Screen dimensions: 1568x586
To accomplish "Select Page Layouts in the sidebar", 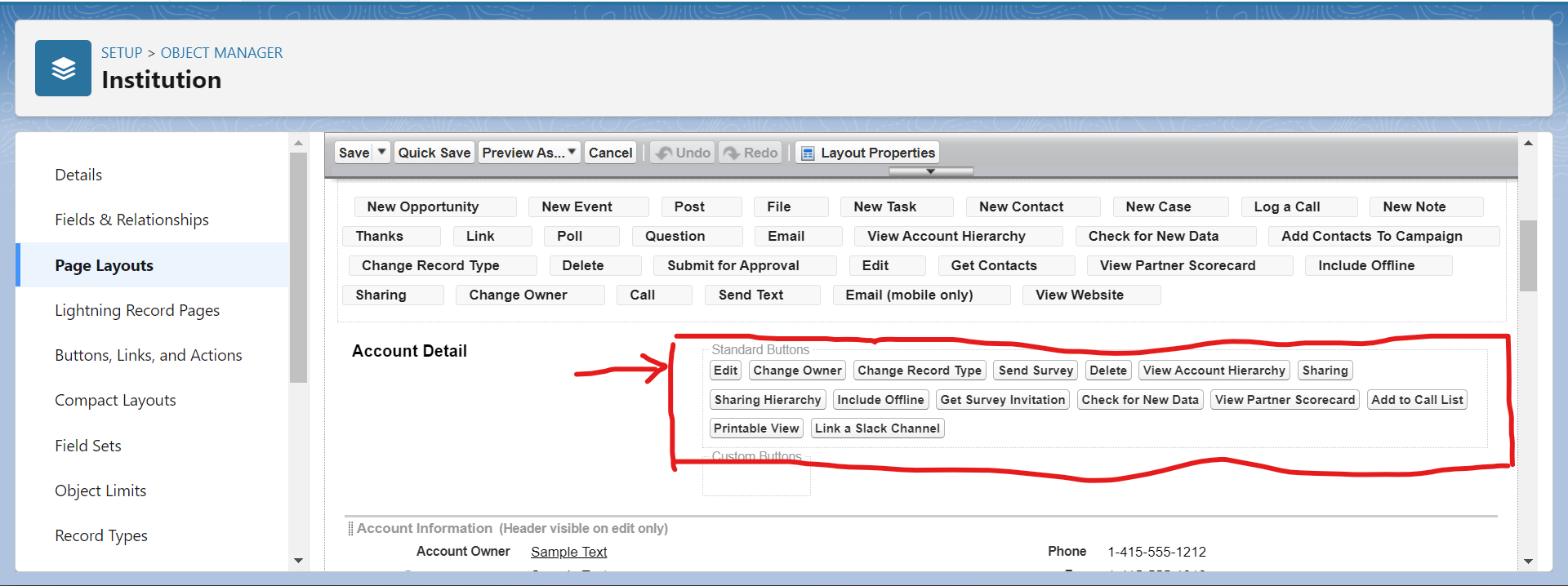I will [x=152, y=265].
